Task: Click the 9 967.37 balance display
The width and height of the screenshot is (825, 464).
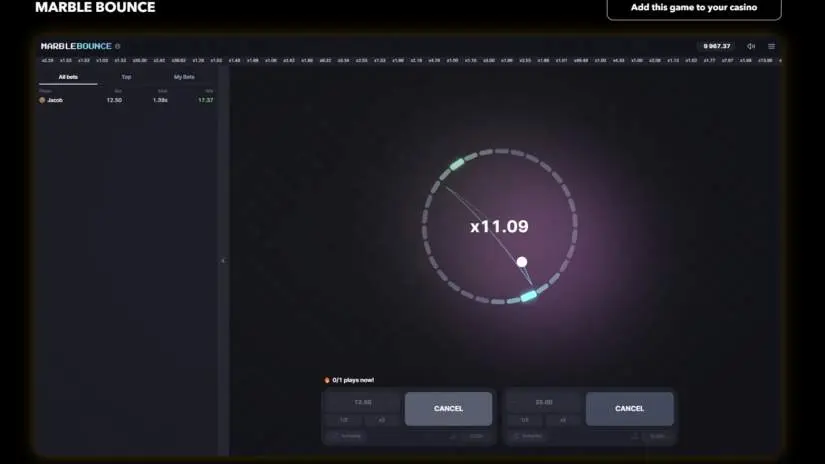Action: [x=717, y=46]
